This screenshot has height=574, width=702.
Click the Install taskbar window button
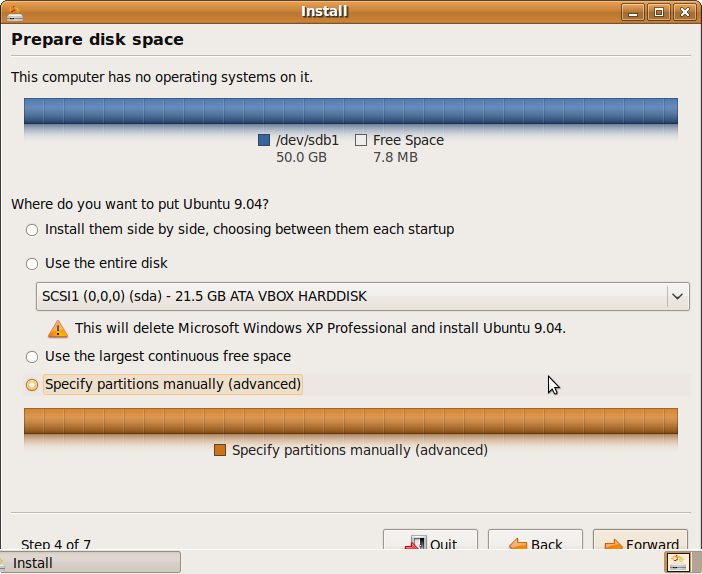point(90,562)
